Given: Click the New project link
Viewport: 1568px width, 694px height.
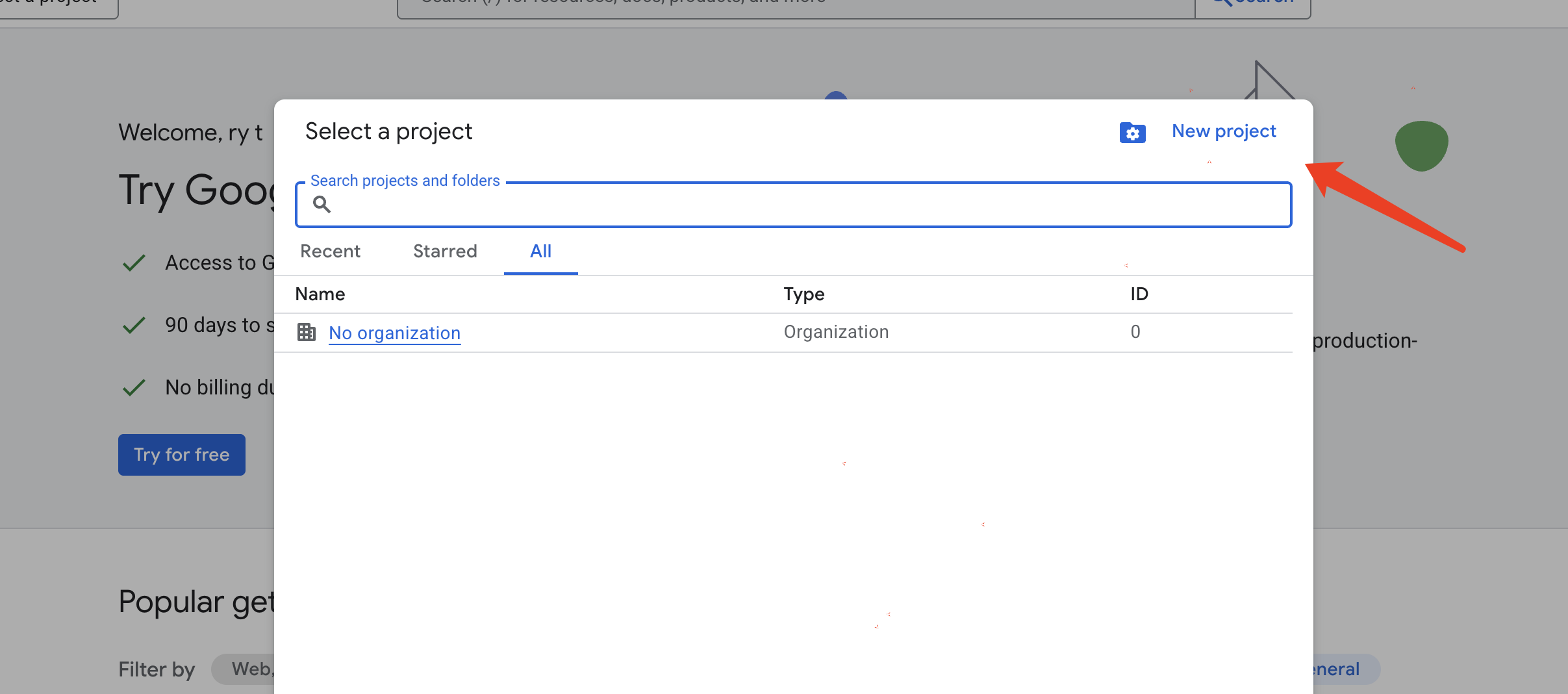Looking at the screenshot, I should point(1224,131).
